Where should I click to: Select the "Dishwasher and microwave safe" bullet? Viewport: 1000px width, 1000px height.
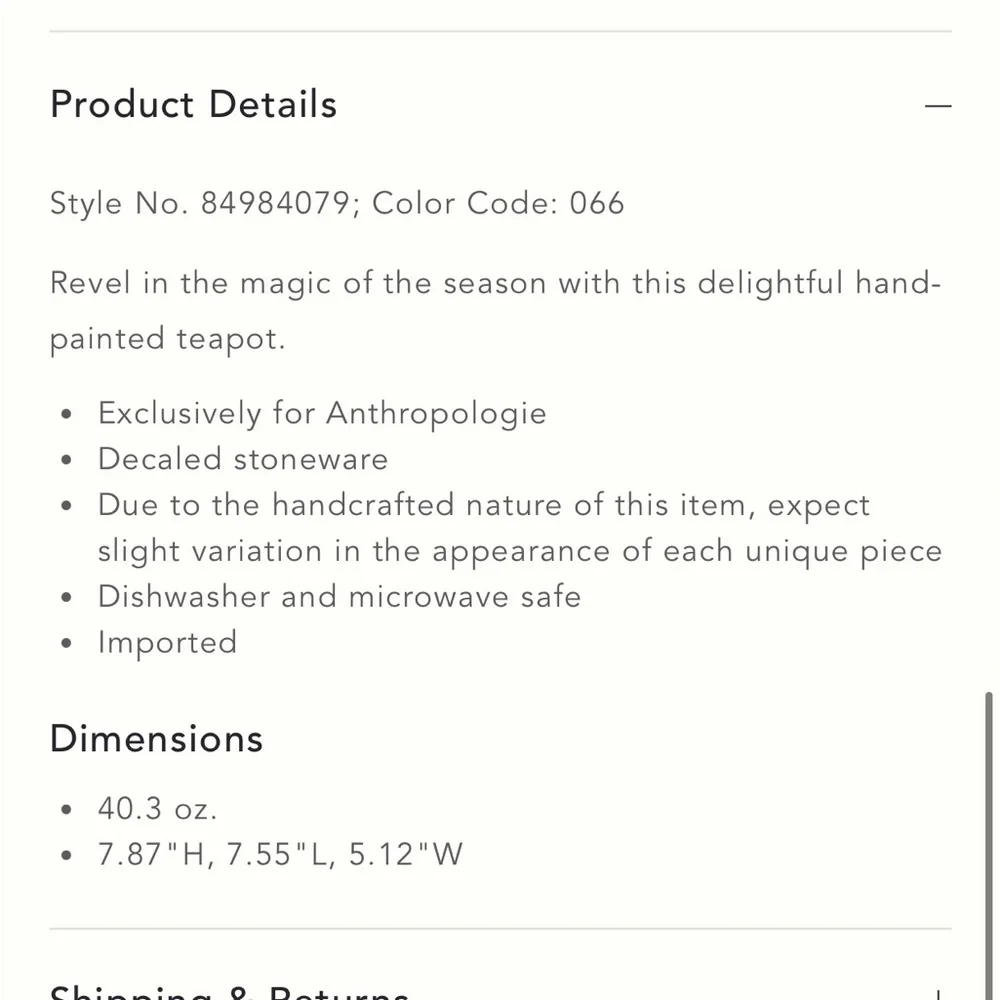tap(339, 597)
